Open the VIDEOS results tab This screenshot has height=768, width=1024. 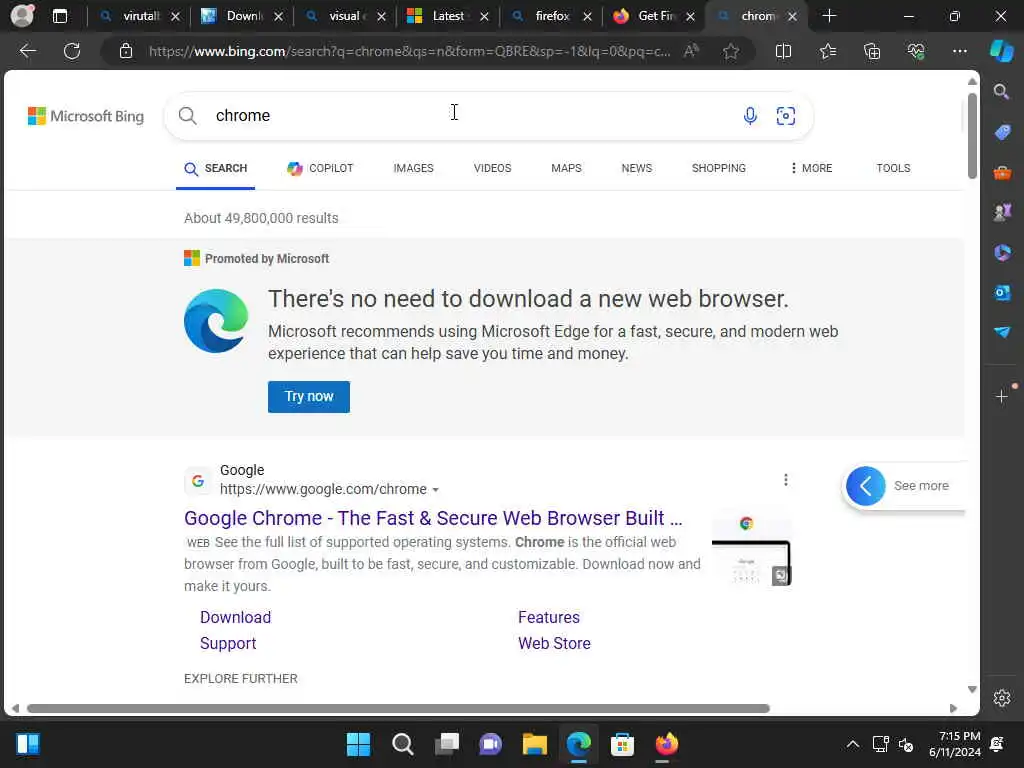(492, 168)
